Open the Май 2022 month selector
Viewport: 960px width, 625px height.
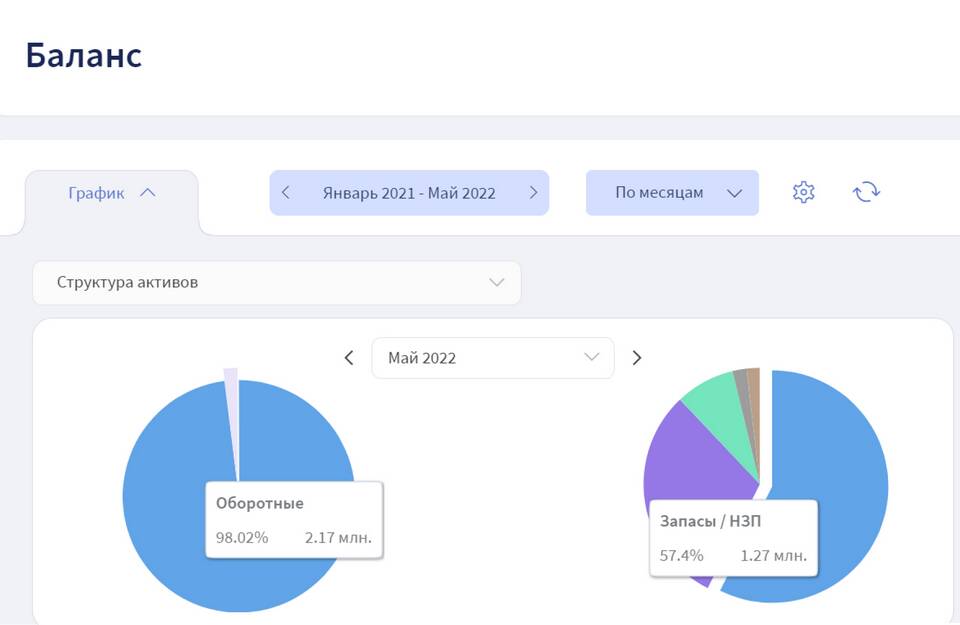pos(493,358)
